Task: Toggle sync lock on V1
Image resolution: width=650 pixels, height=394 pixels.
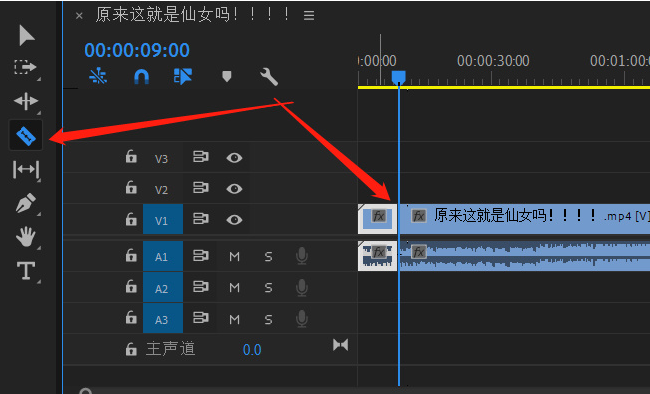Action: click(201, 219)
